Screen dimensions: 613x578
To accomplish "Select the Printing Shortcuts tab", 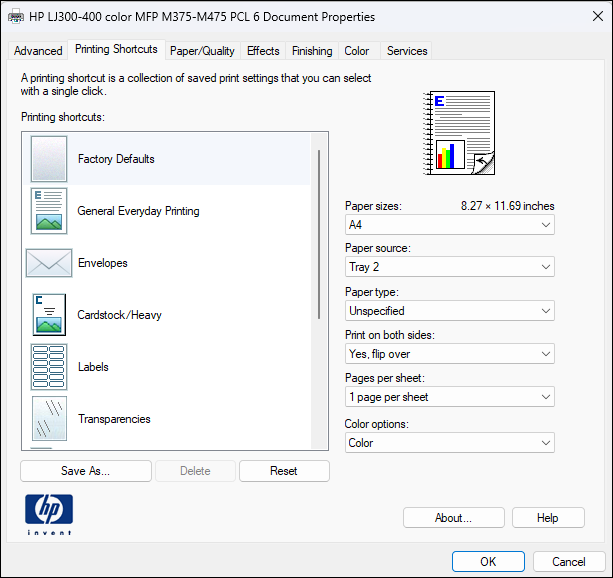I will (x=116, y=49).
